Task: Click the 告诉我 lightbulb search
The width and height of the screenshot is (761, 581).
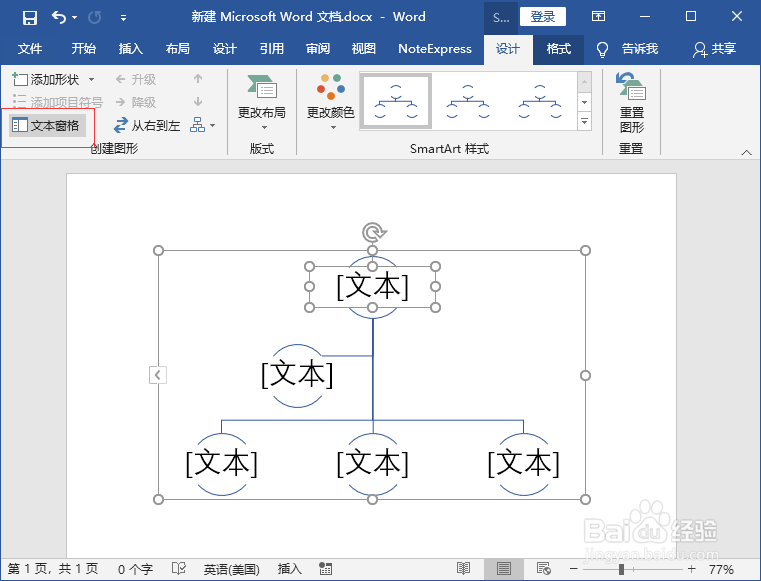Action: [x=629, y=49]
